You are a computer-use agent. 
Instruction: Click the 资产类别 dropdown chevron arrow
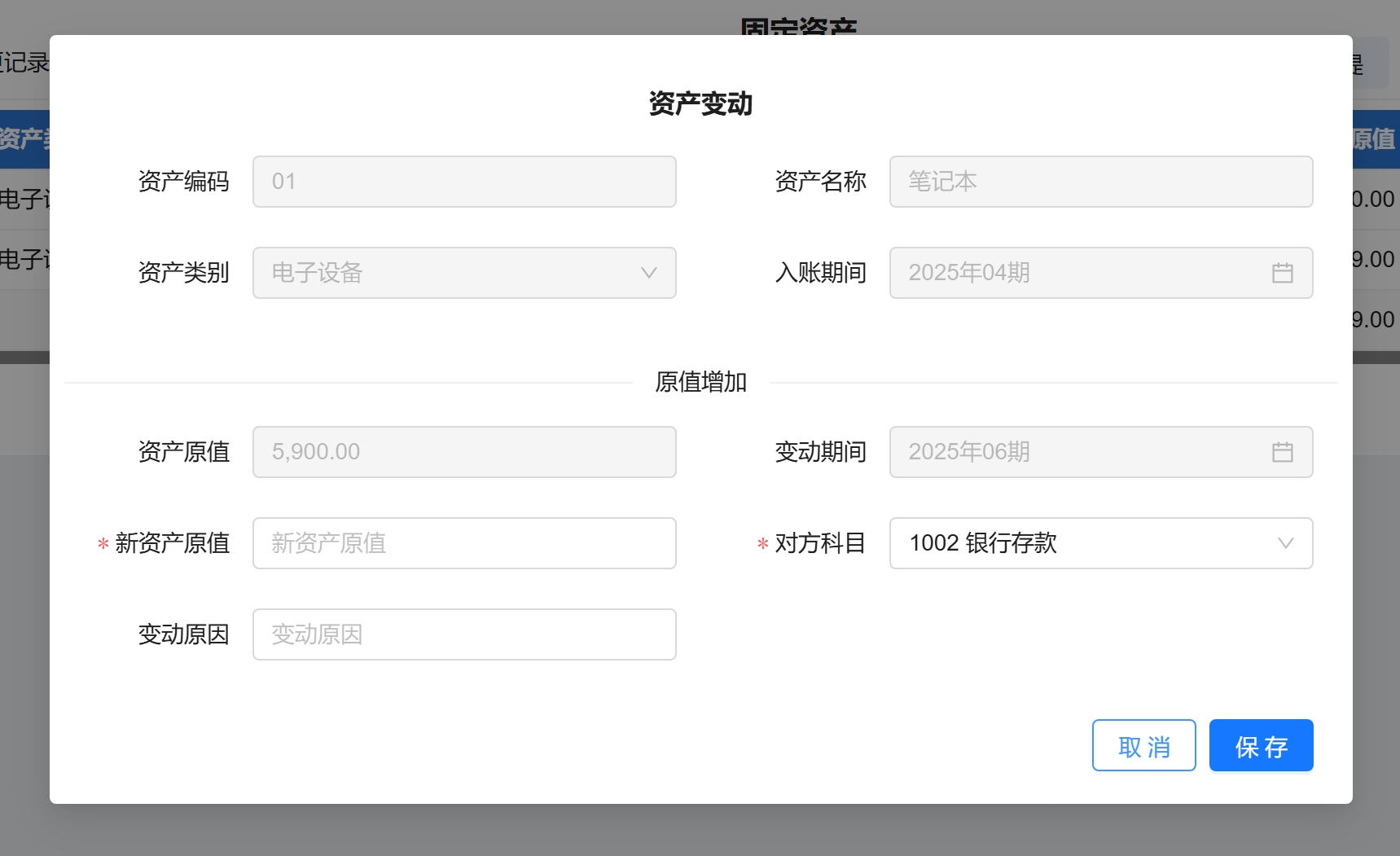648,273
